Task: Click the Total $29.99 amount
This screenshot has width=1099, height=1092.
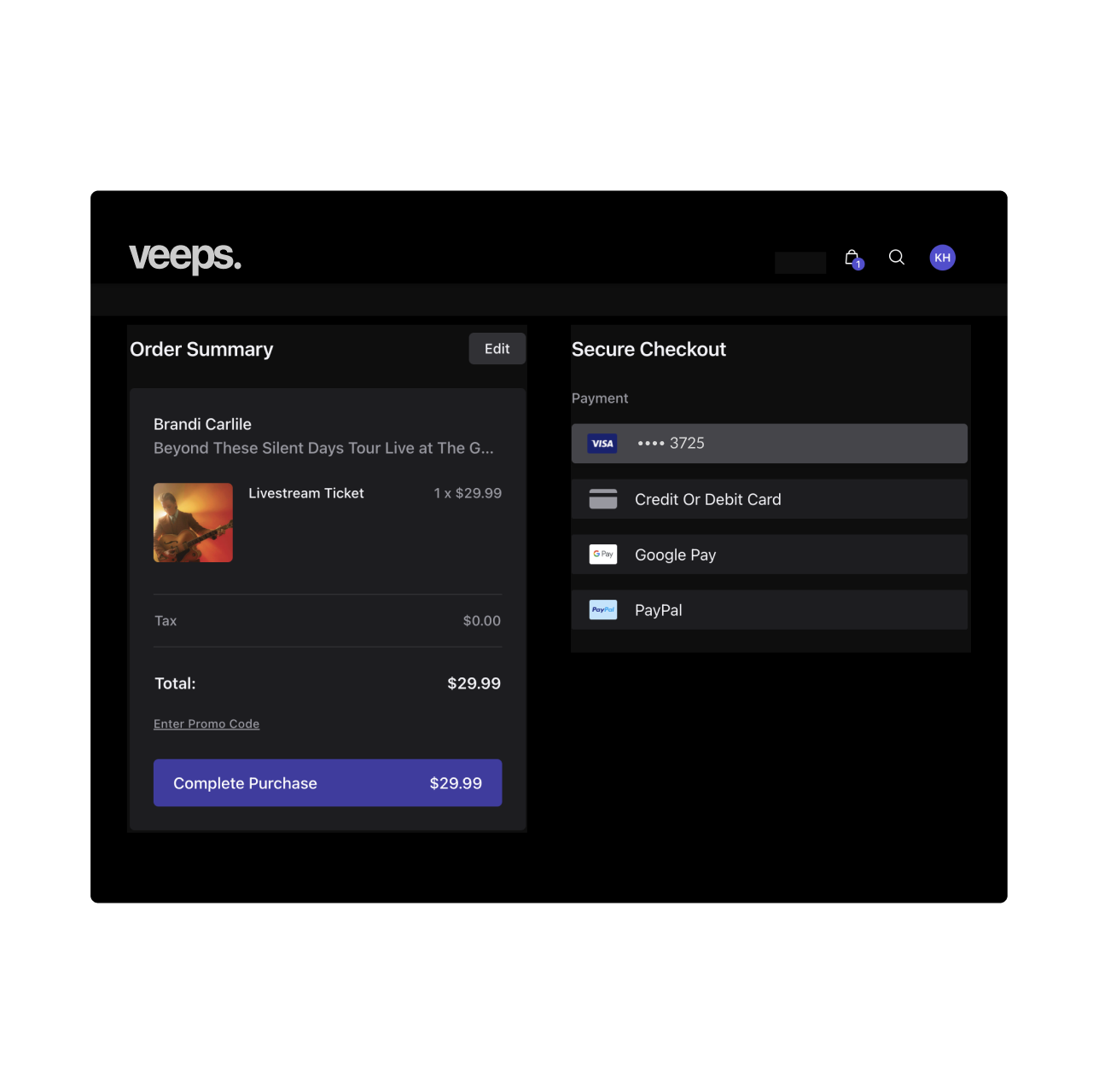Action: point(474,683)
